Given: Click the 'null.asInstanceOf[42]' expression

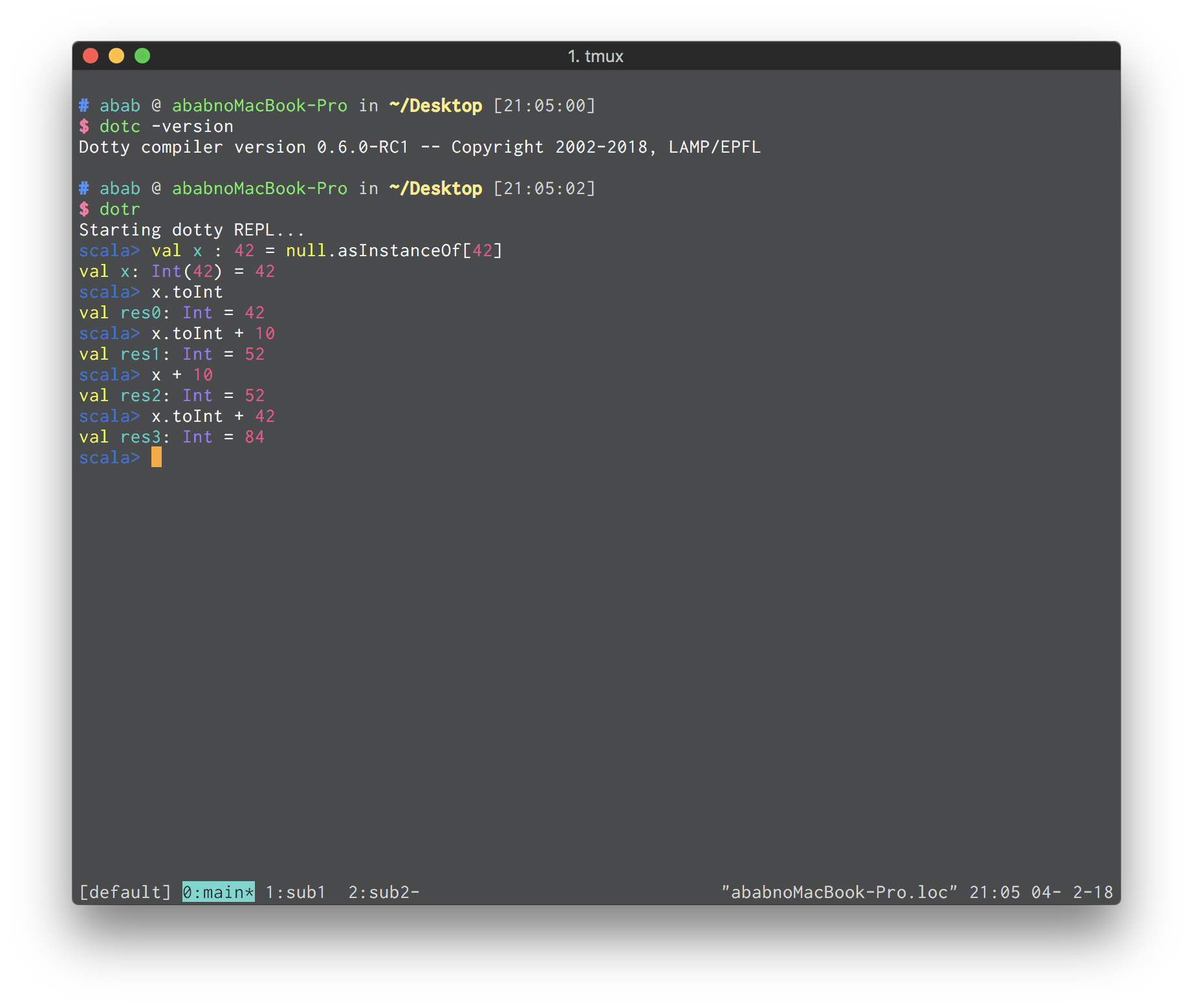Looking at the screenshot, I should (x=394, y=250).
